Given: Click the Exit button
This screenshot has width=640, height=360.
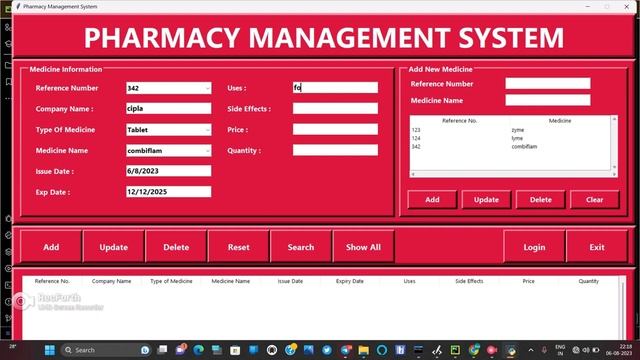Looking at the screenshot, I should point(597,247).
